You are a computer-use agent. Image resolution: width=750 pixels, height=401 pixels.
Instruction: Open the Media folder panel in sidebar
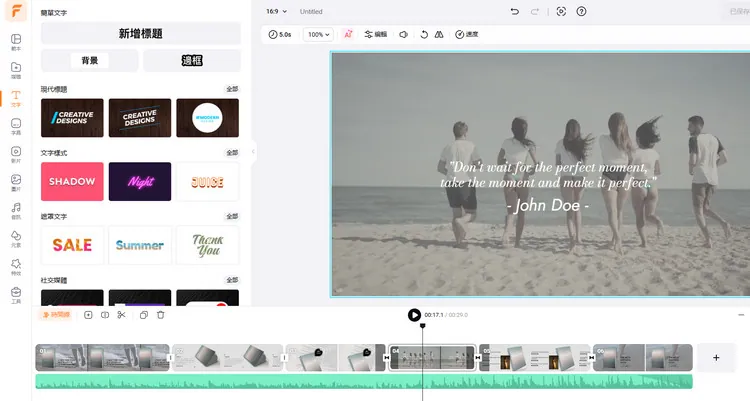(x=16, y=70)
